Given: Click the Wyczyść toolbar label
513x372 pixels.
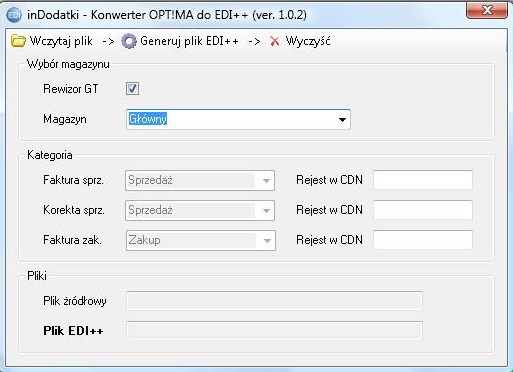Looking at the screenshot, I should [x=308, y=41].
